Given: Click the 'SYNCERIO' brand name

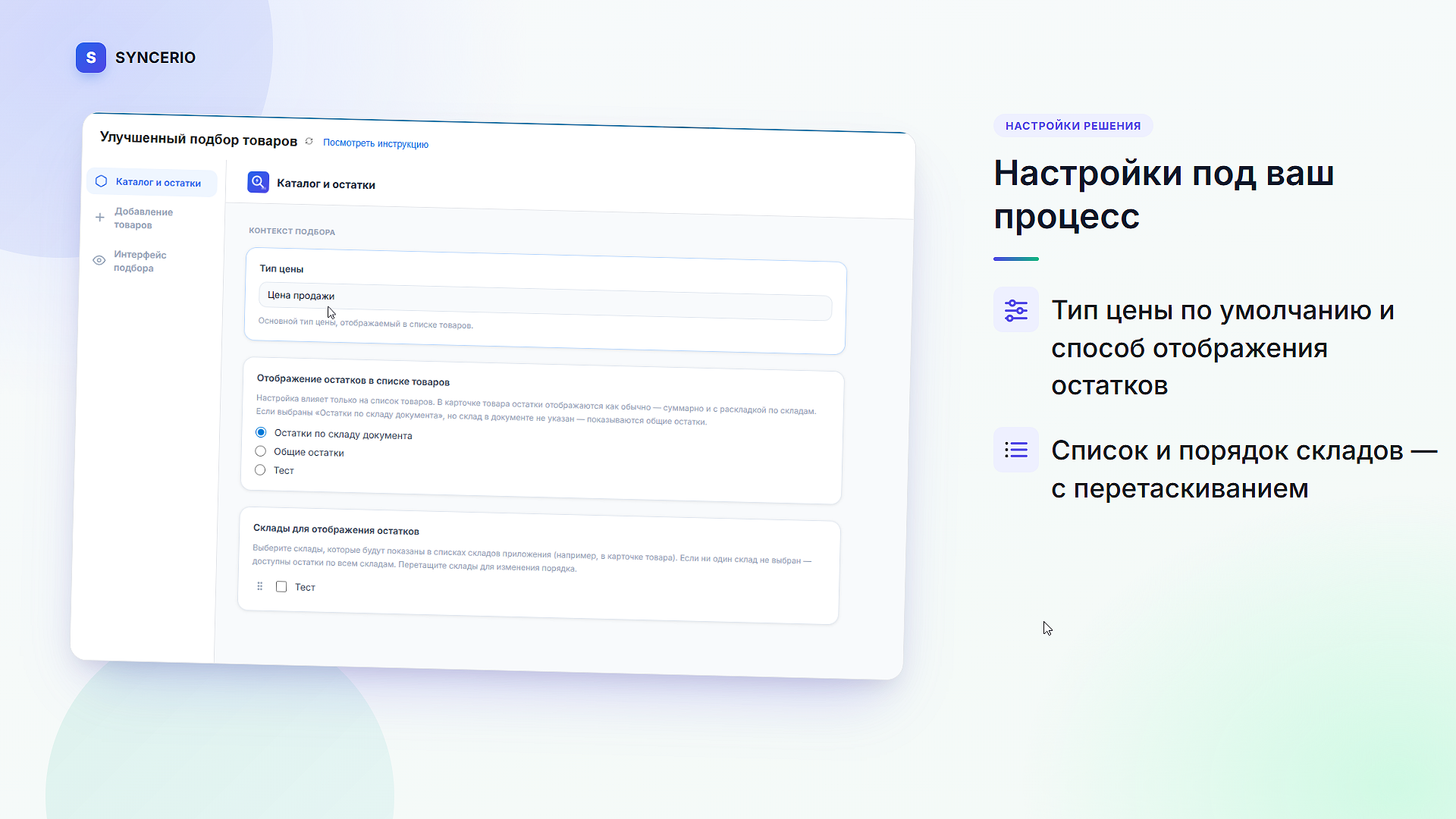Looking at the screenshot, I should click(155, 58).
